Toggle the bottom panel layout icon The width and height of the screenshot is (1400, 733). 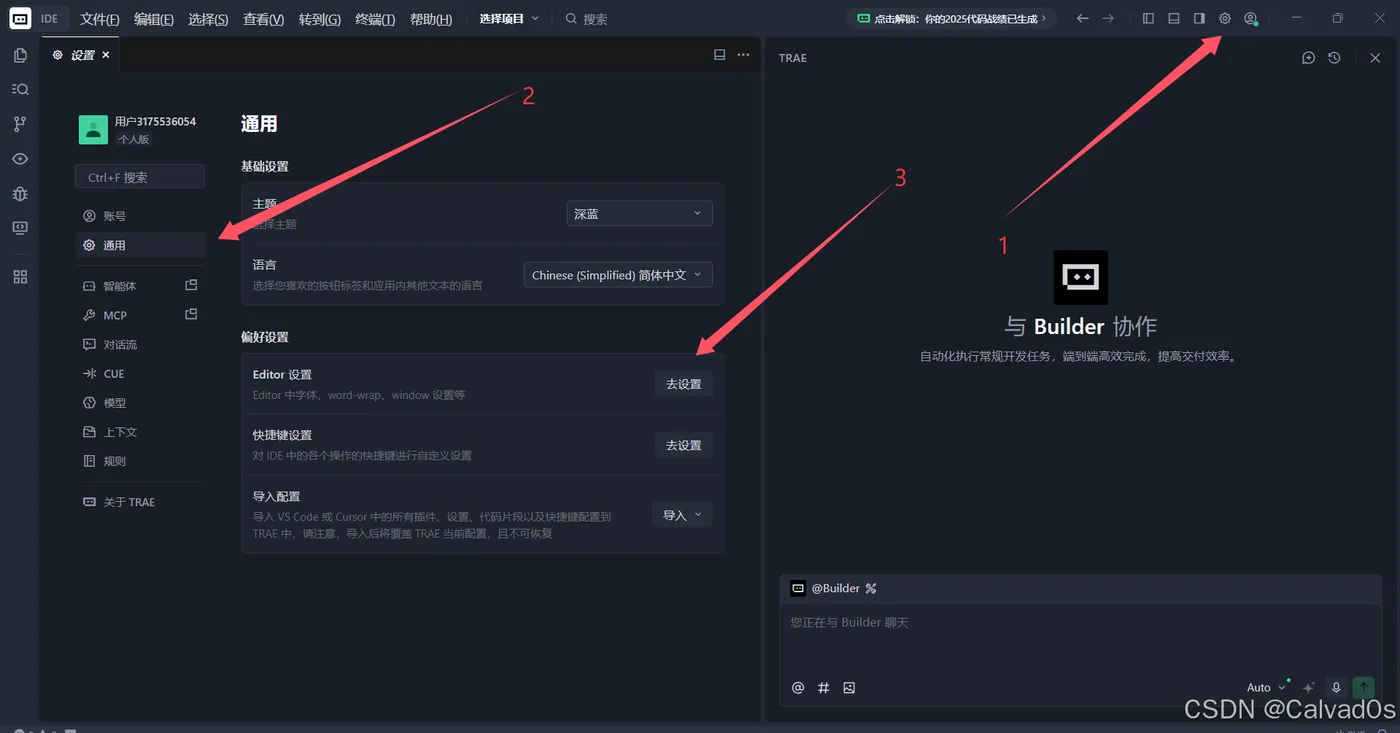pos(1174,18)
